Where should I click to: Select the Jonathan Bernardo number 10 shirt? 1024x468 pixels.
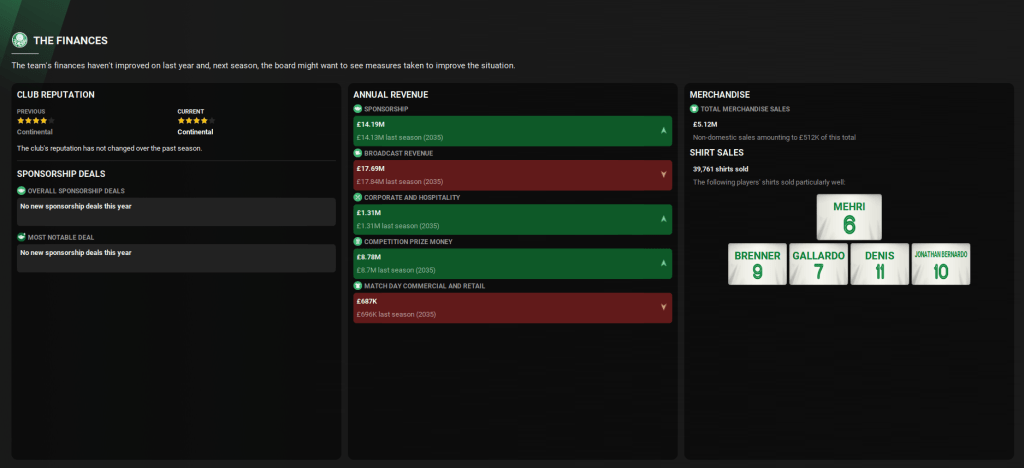point(940,264)
